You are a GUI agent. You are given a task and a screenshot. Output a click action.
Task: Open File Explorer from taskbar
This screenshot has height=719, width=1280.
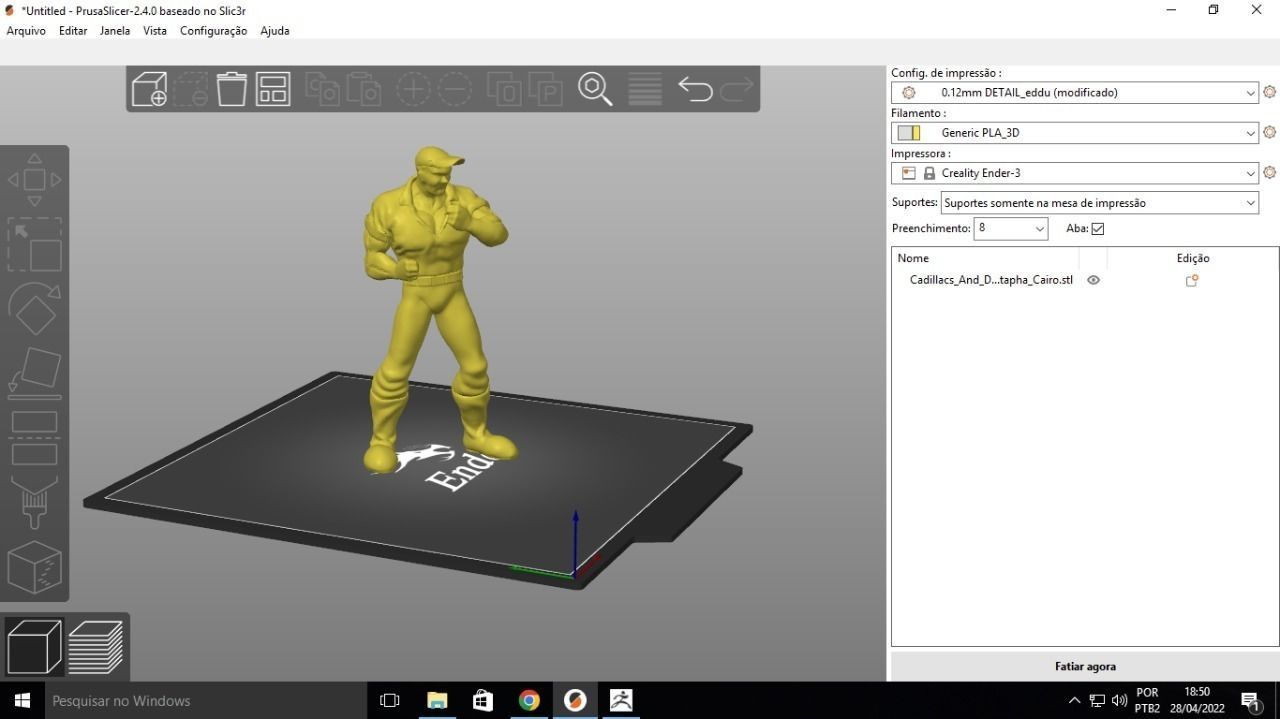[x=437, y=700]
